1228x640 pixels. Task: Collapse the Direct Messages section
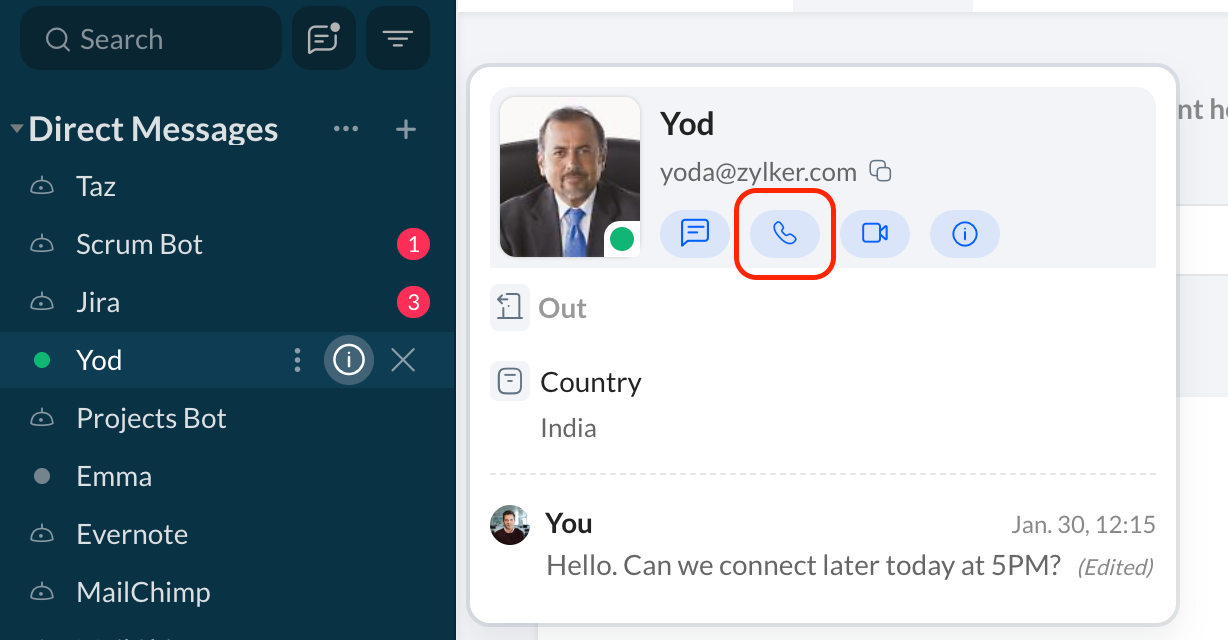[x=16, y=130]
